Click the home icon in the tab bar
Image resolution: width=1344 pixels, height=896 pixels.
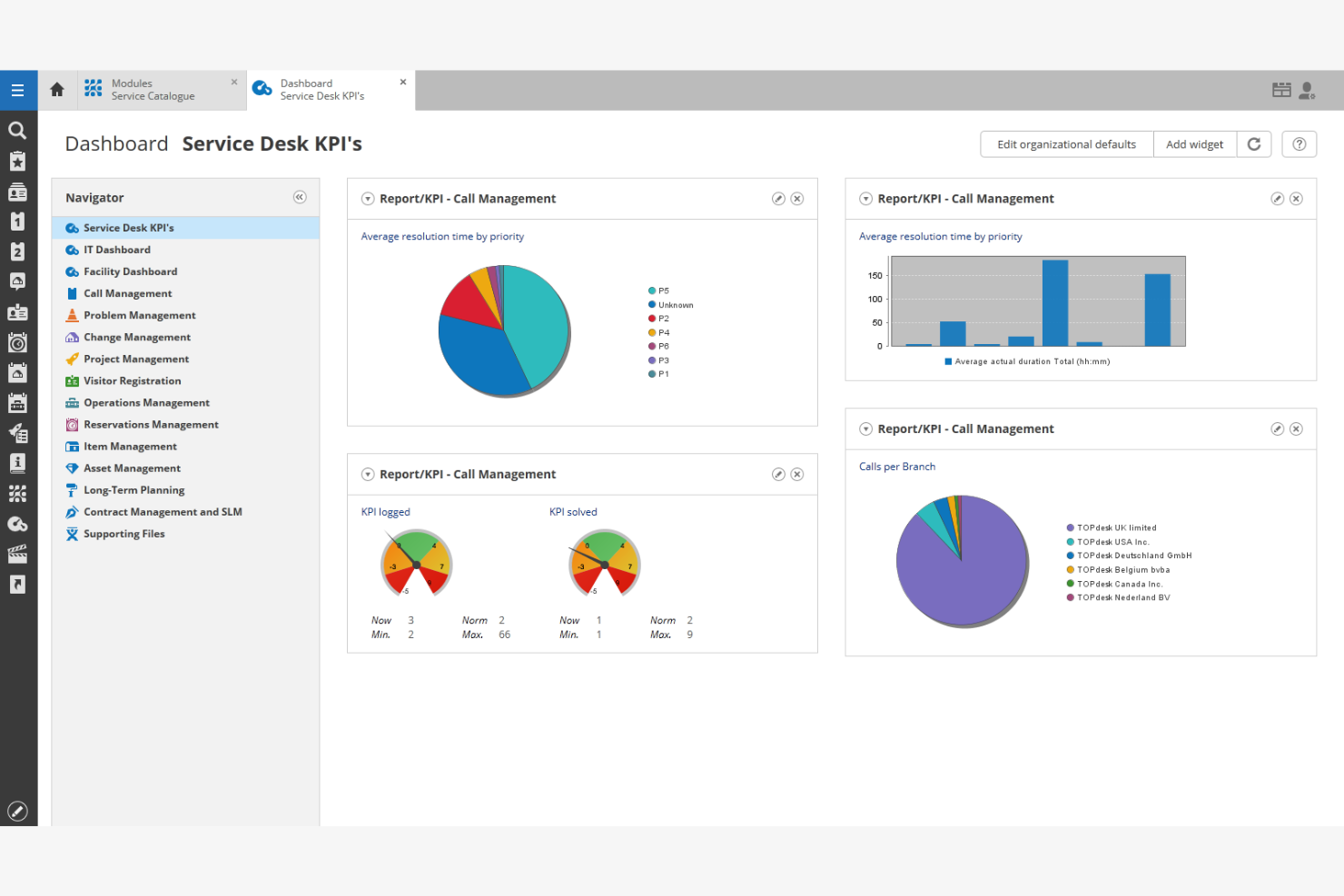tap(56, 90)
